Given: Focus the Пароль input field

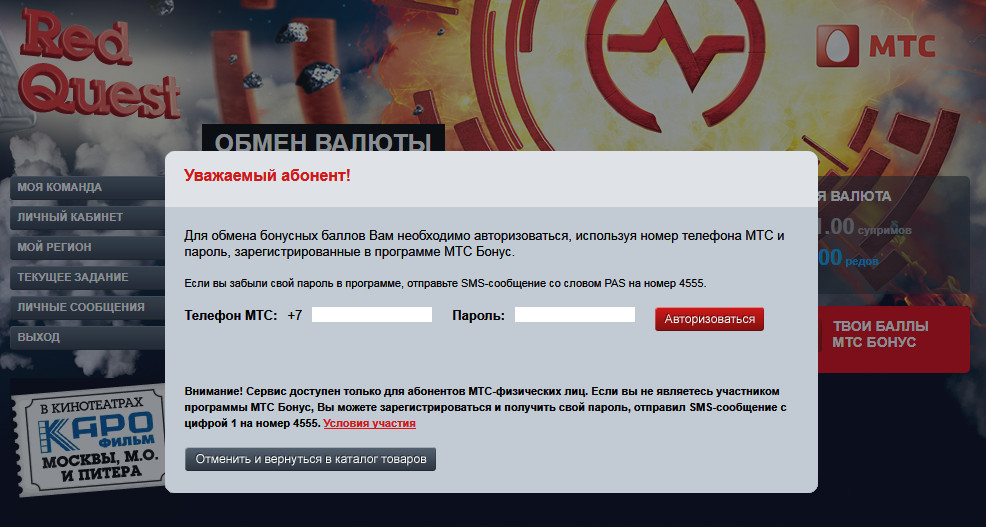Looking at the screenshot, I should click(x=575, y=315).
